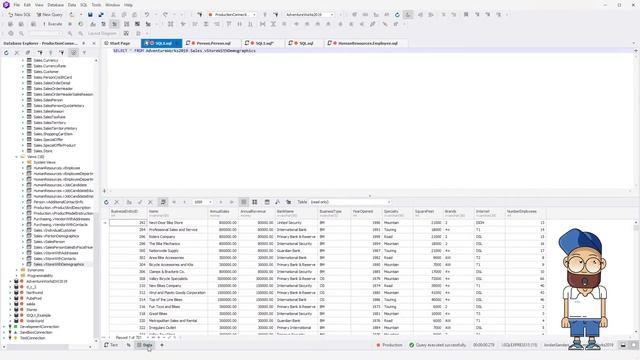The width and height of the screenshot is (640, 360).
Task: Toggle grid view mode in results toolbar
Action: click(x=244, y=202)
